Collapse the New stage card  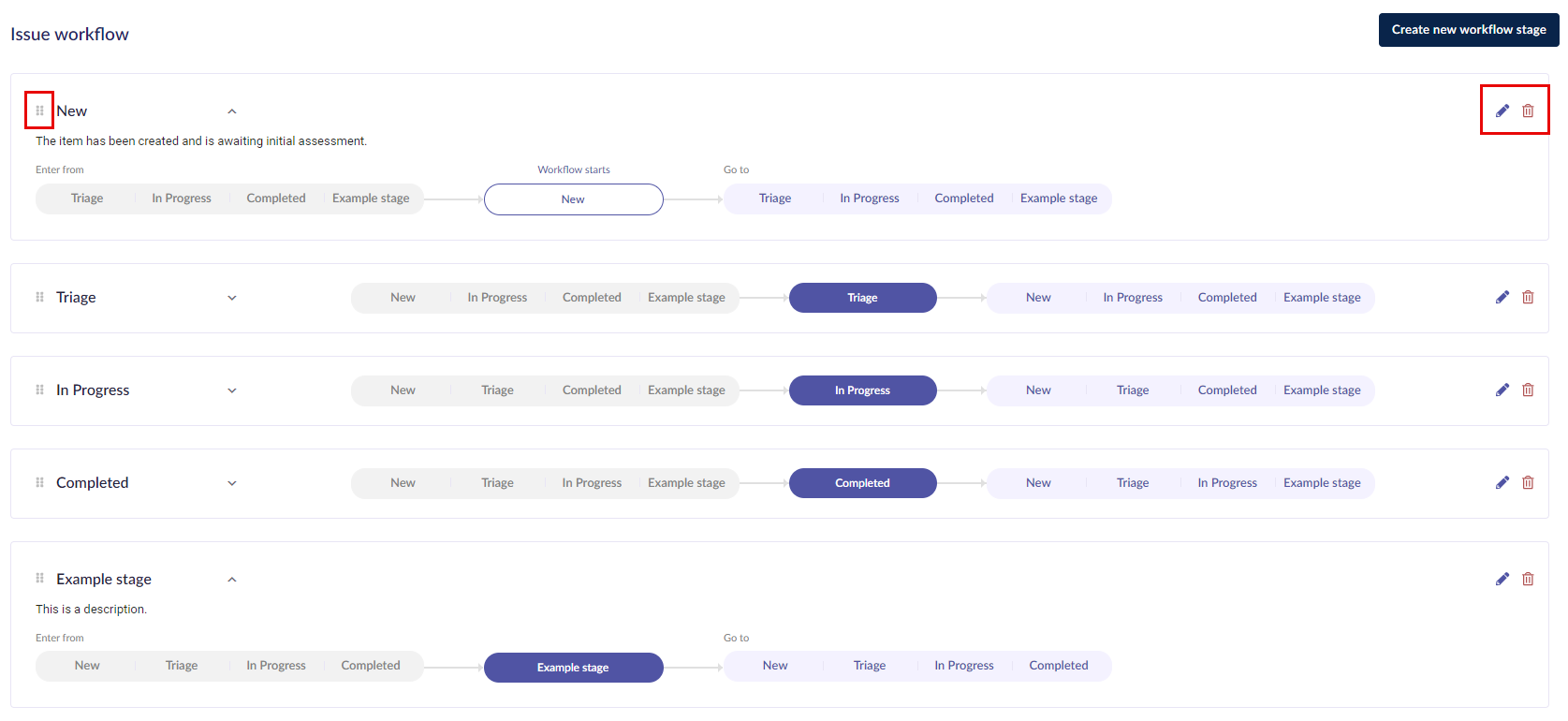pos(232,111)
